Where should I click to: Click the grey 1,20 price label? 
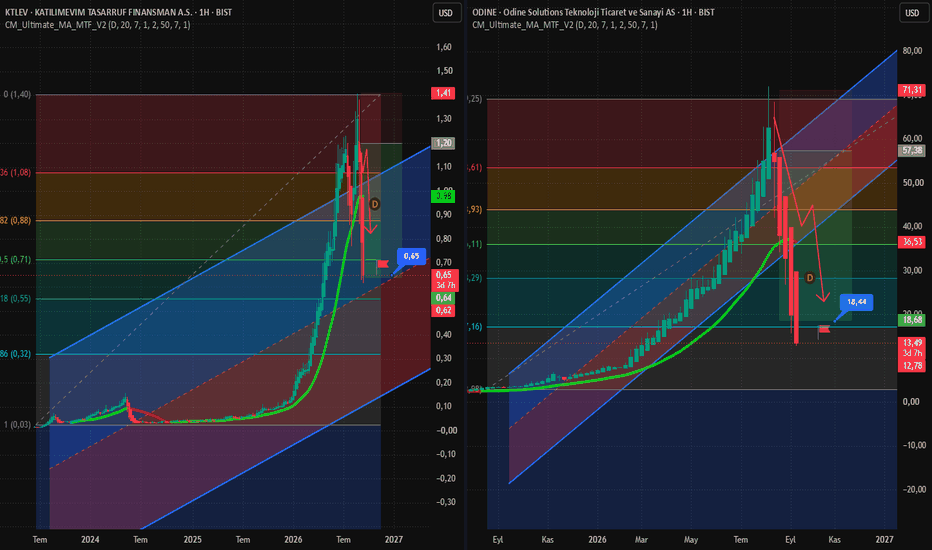[x=443, y=143]
